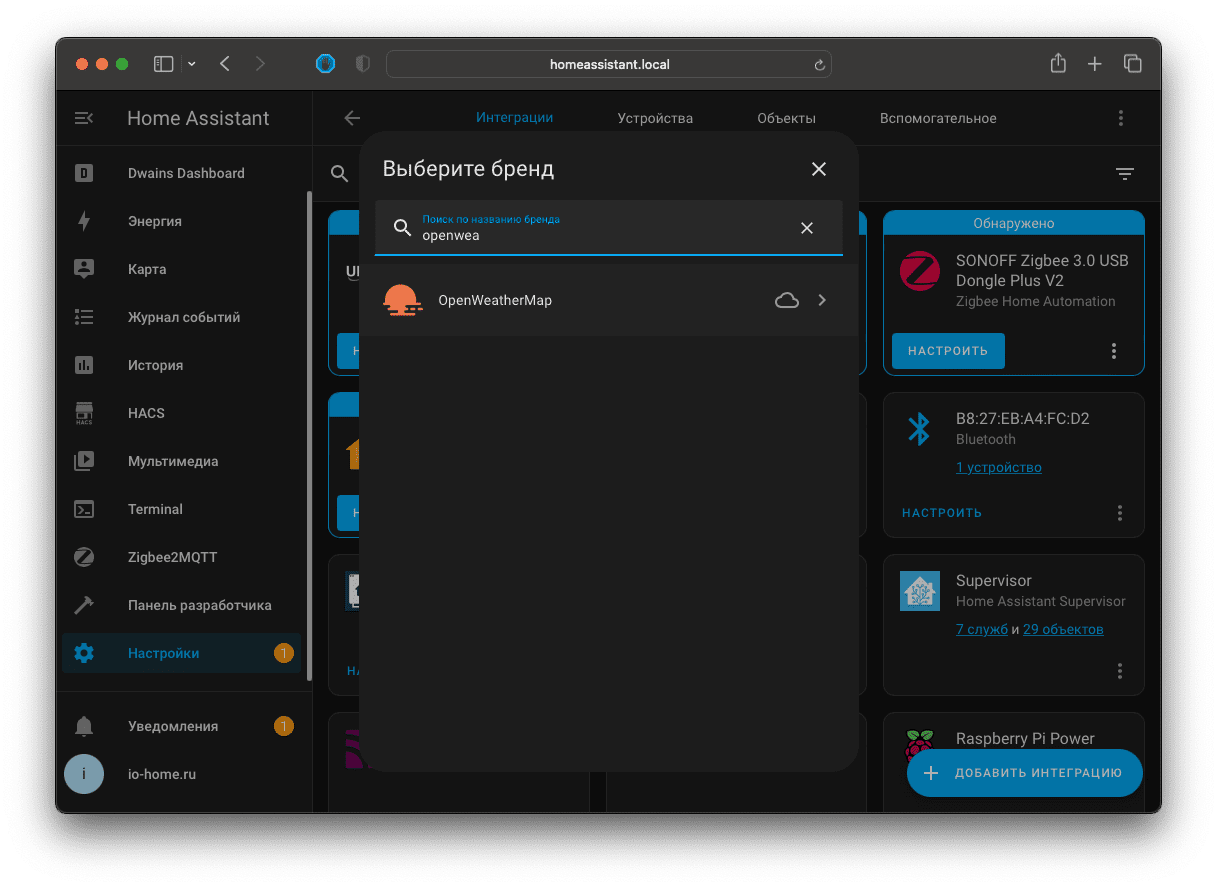
Task: Open Панель разработчика hammer icon
Action: pos(84,605)
